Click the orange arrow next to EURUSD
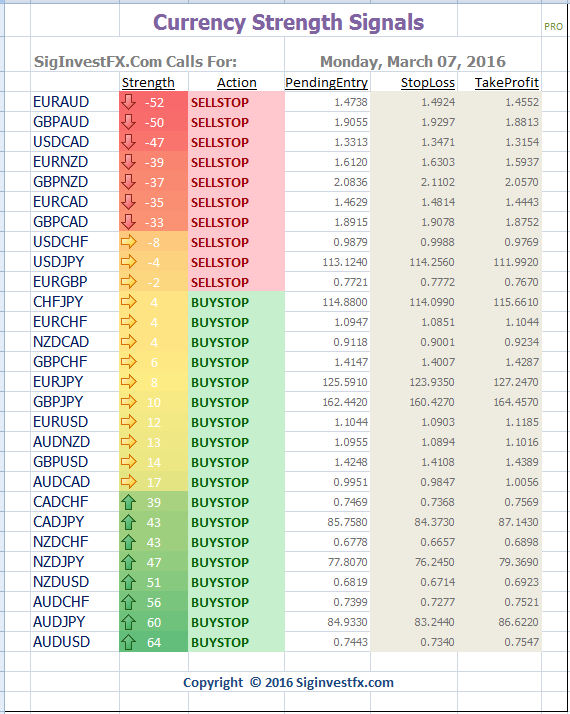The height and width of the screenshot is (714, 570). 129,422
